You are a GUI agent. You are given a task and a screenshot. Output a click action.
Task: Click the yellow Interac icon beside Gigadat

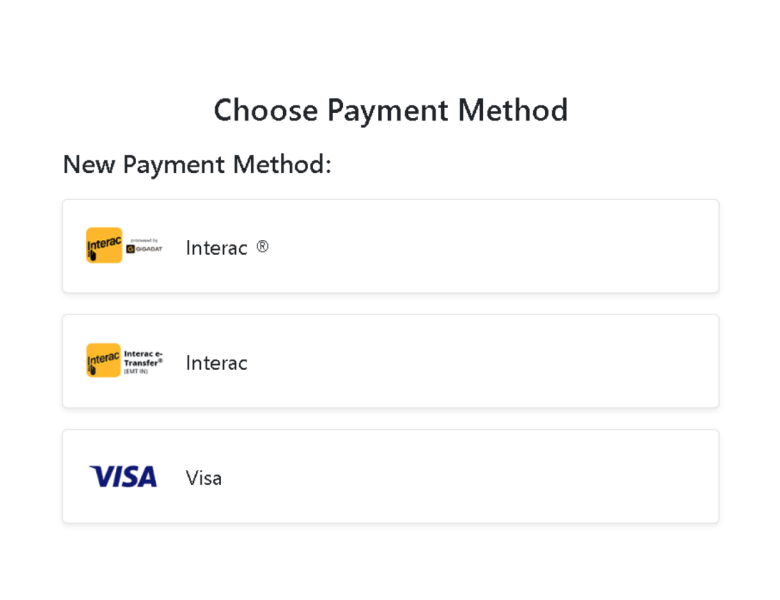104,245
